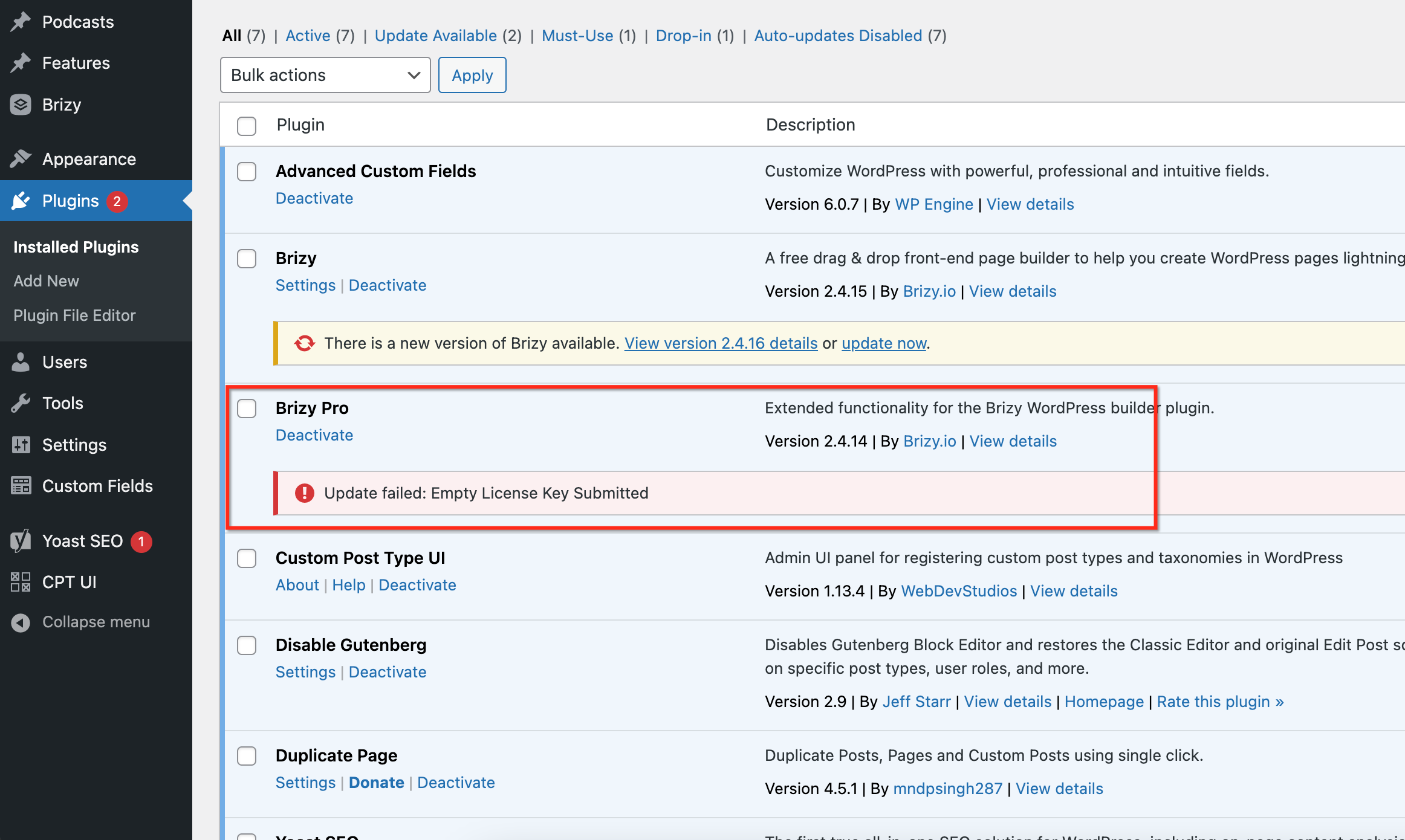Click the Features pin icon

coord(21,63)
